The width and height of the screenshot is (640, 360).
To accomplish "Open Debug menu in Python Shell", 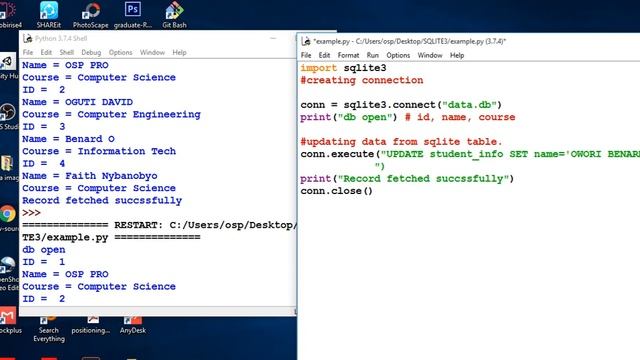I will 91,52.
